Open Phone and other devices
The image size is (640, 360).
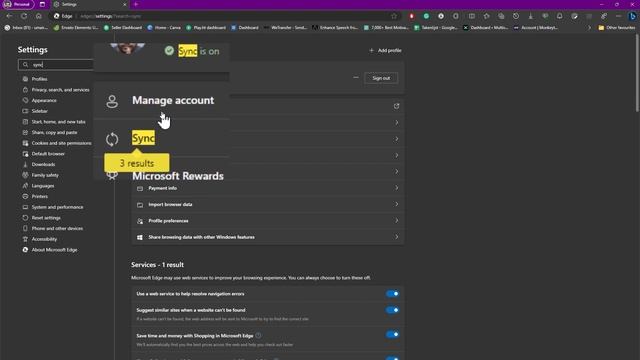click(57, 228)
